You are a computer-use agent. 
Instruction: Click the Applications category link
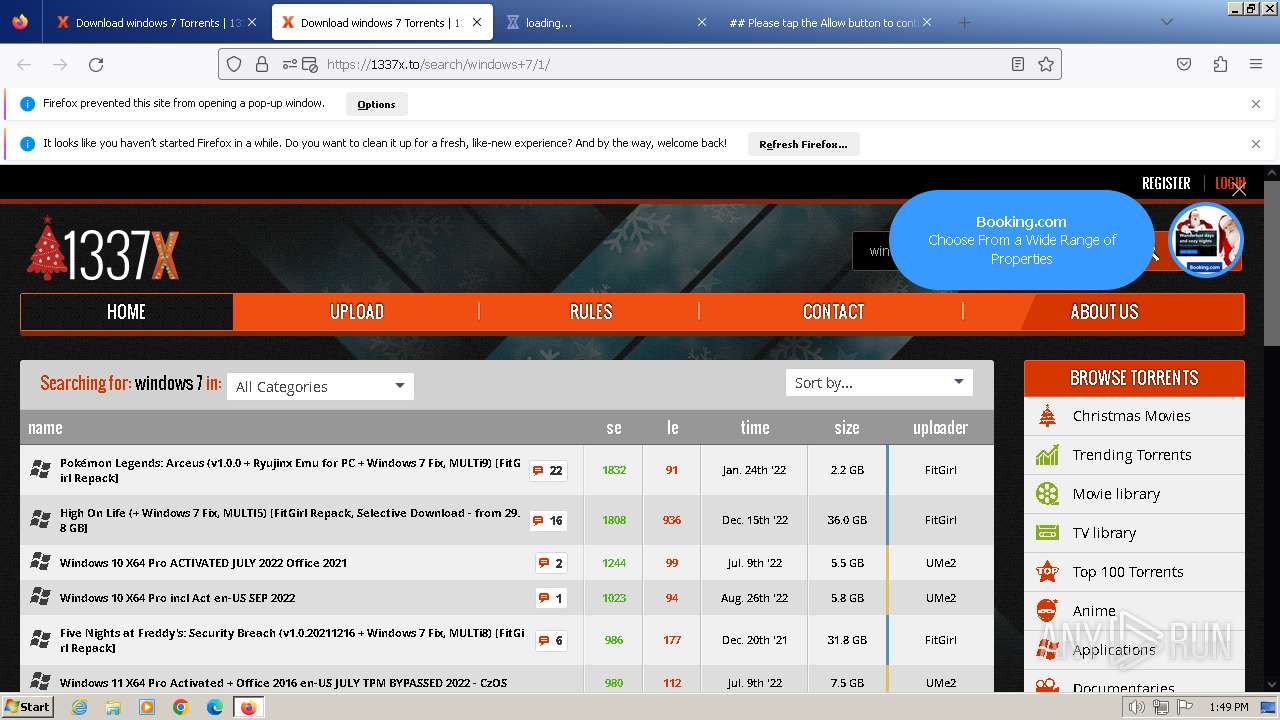1113,650
